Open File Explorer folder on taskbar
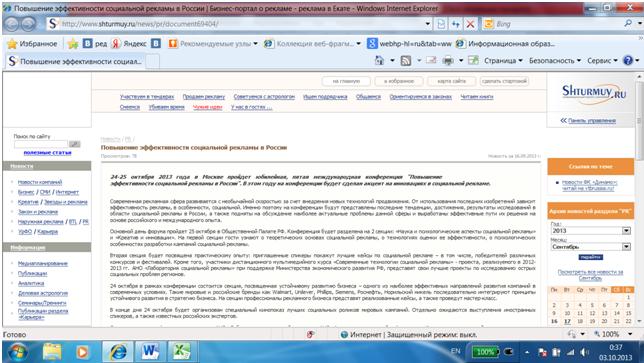 pyautogui.click(x=52, y=352)
